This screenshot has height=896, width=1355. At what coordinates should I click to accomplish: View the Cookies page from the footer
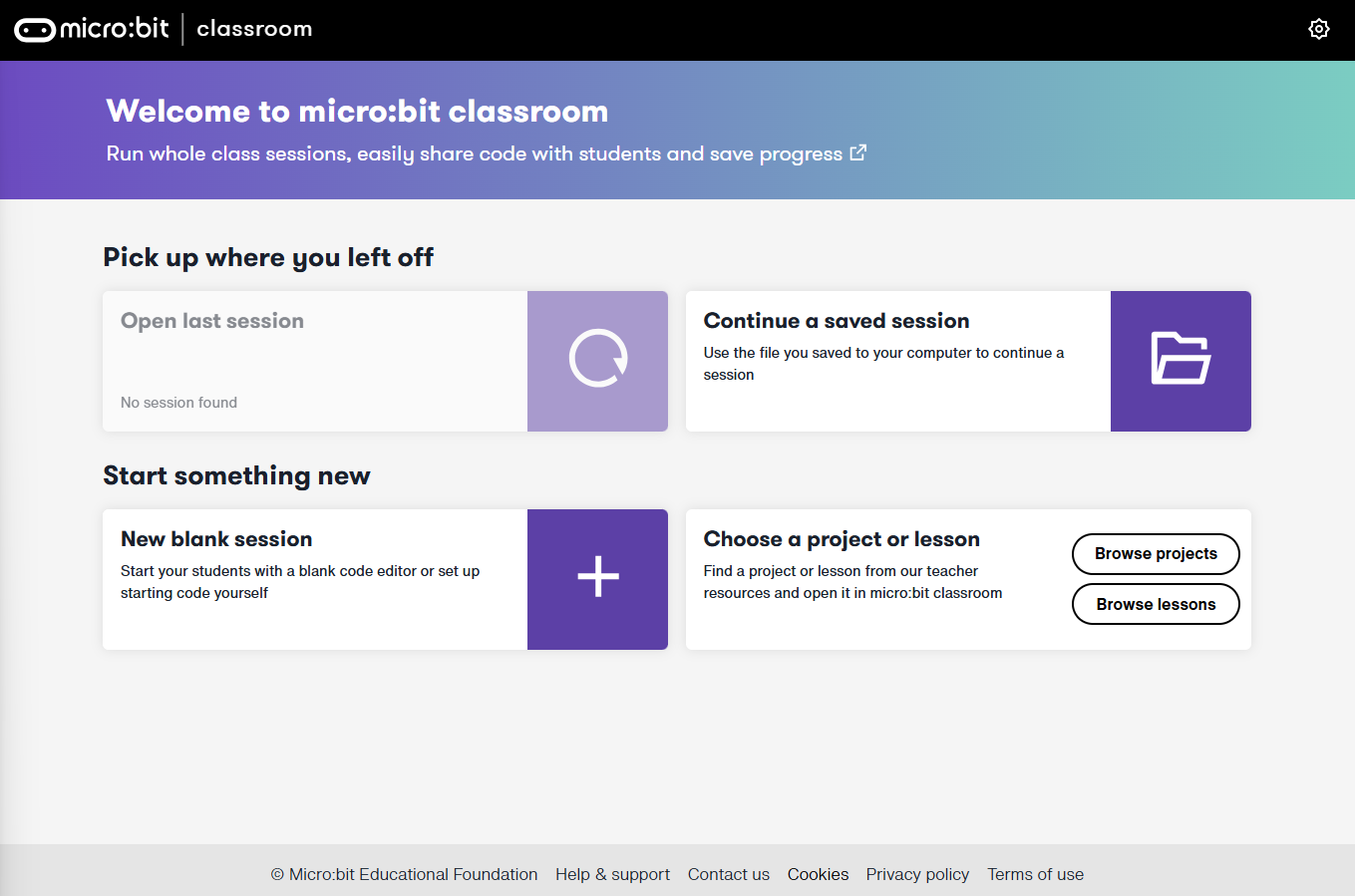coord(818,874)
